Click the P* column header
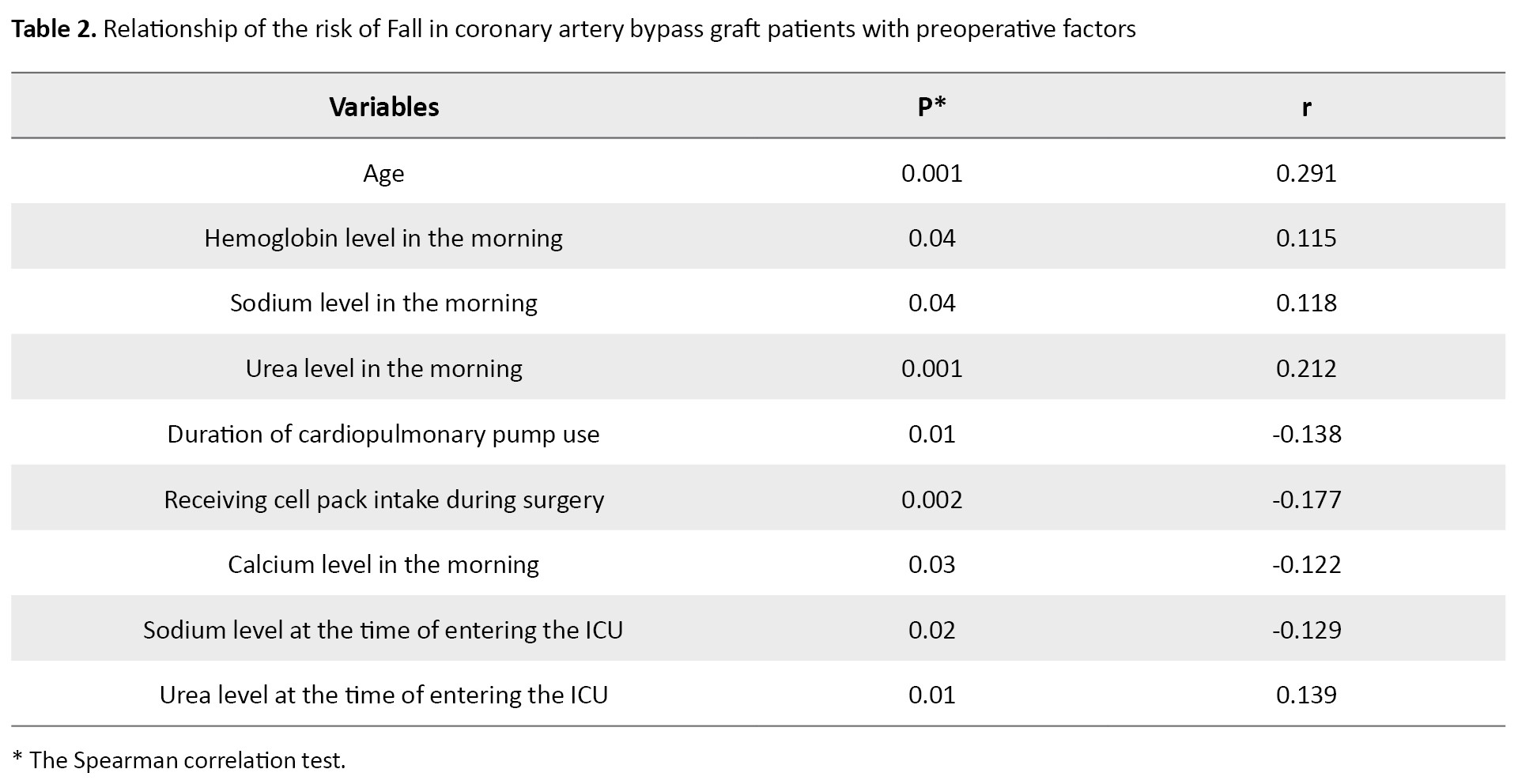The height and width of the screenshot is (784, 1518). coord(931,107)
